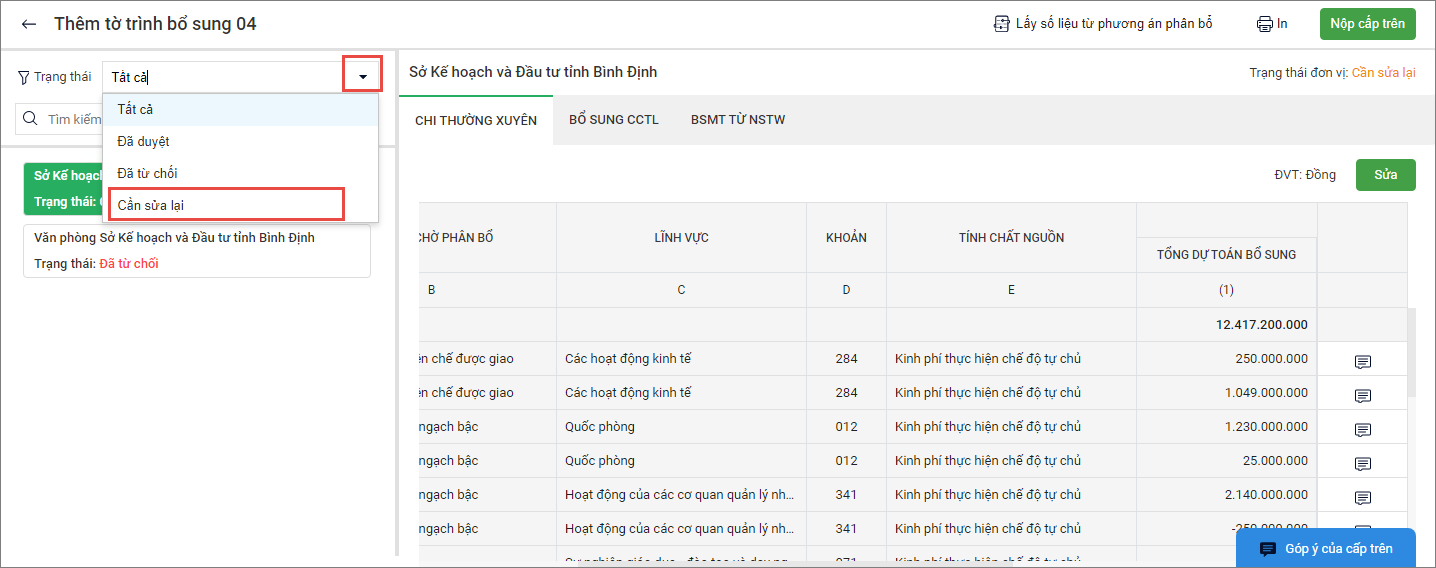Click the search magnifier icon
This screenshot has height=568, width=1436.
(x=31, y=119)
